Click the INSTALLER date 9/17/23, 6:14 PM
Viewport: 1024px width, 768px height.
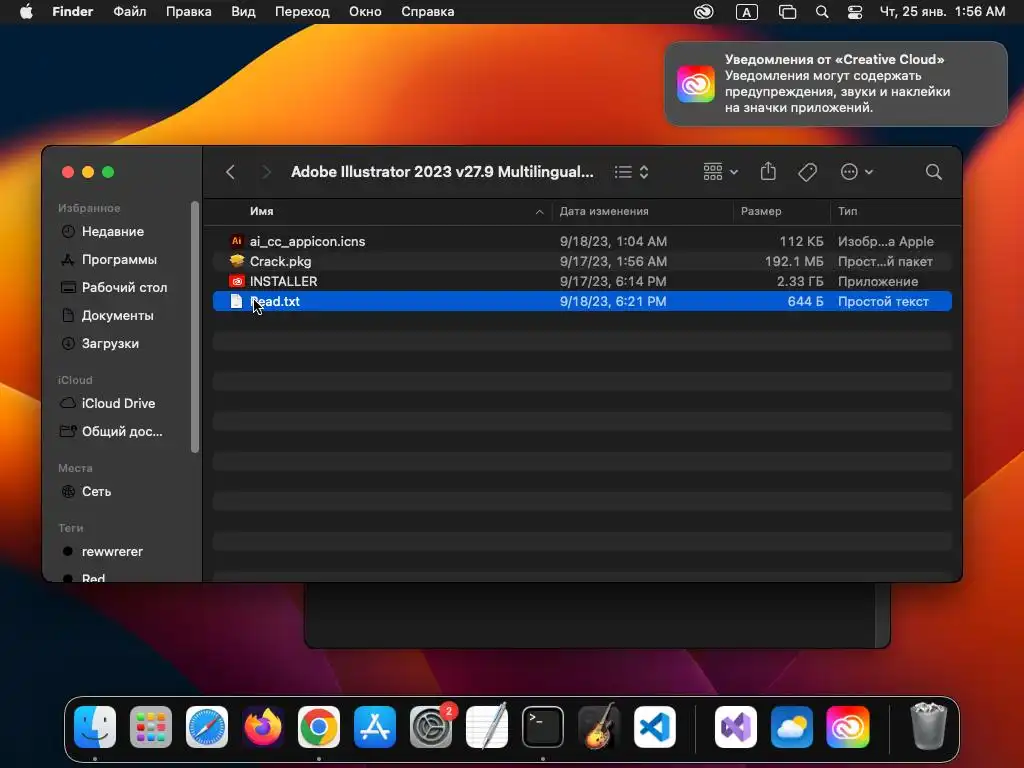[x=613, y=281]
